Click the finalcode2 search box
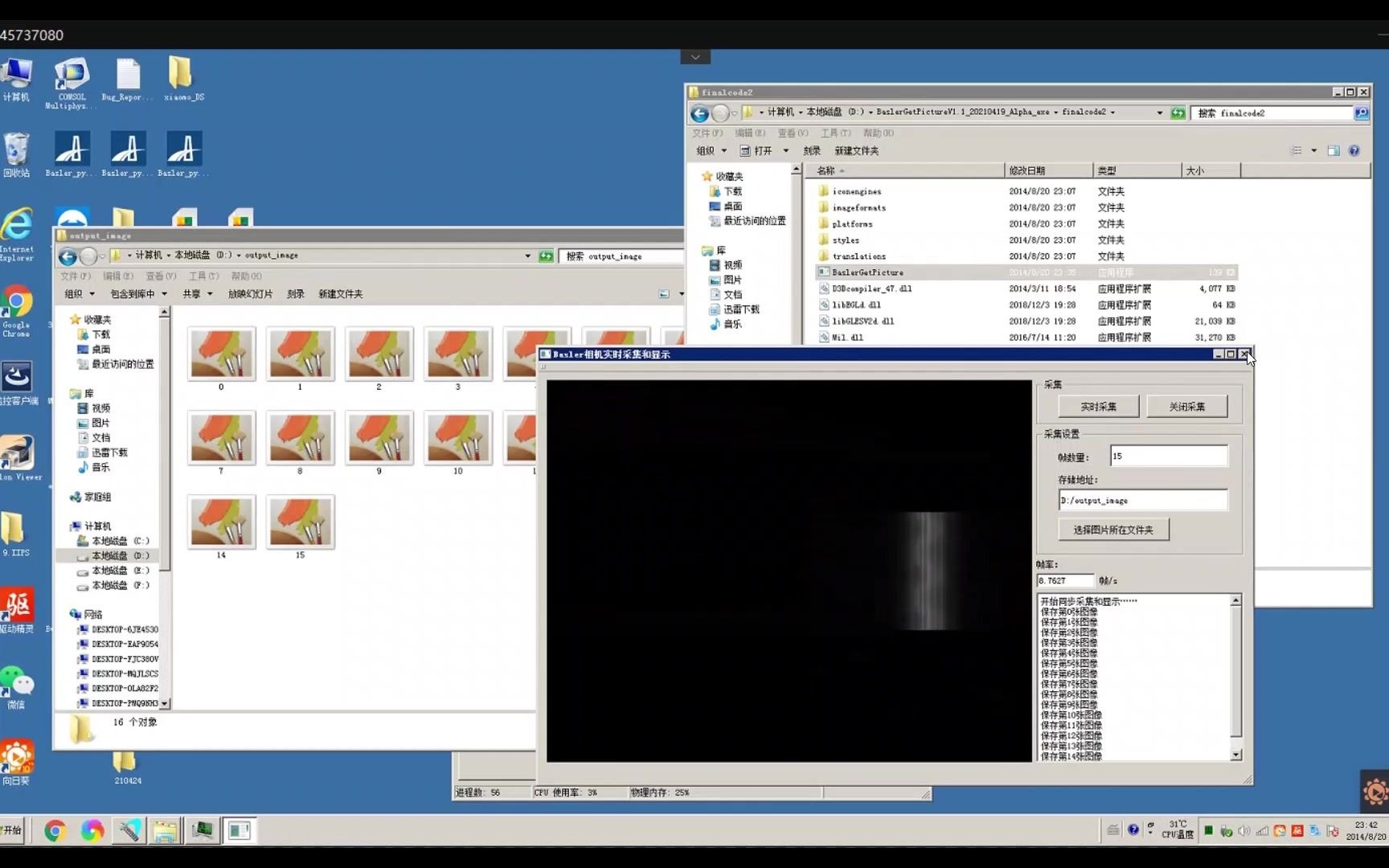 tap(1272, 113)
